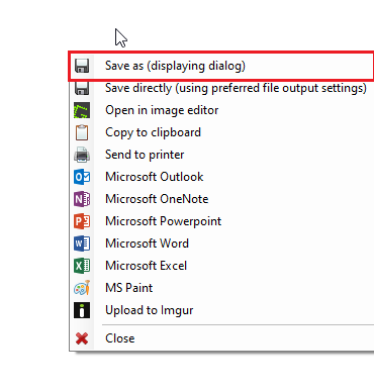
Task: Click the MS Paint palette icon
Action: tap(82, 288)
